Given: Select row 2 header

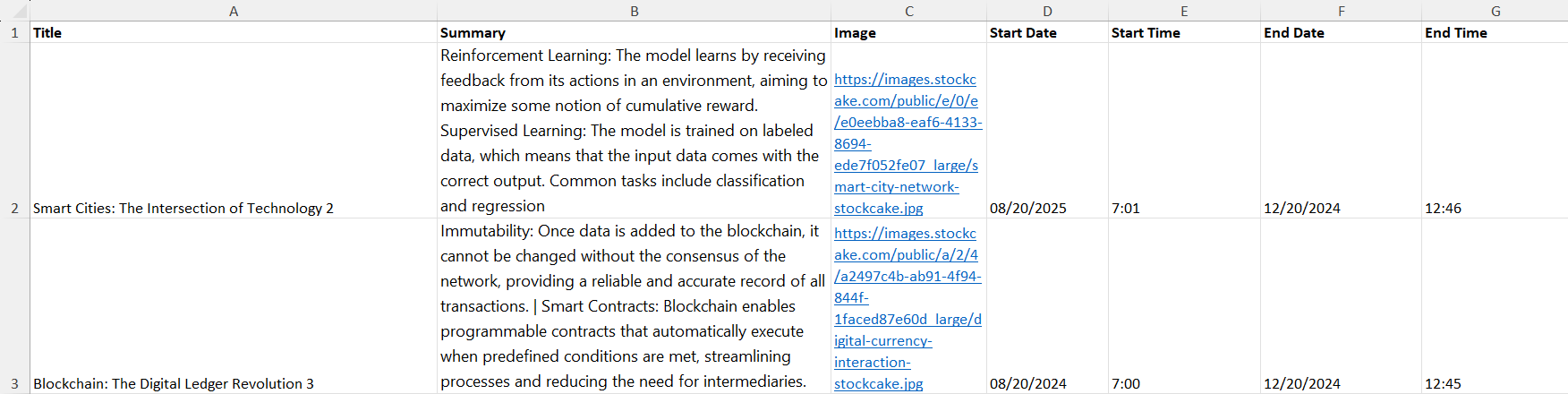Looking at the screenshot, I should [14, 131].
